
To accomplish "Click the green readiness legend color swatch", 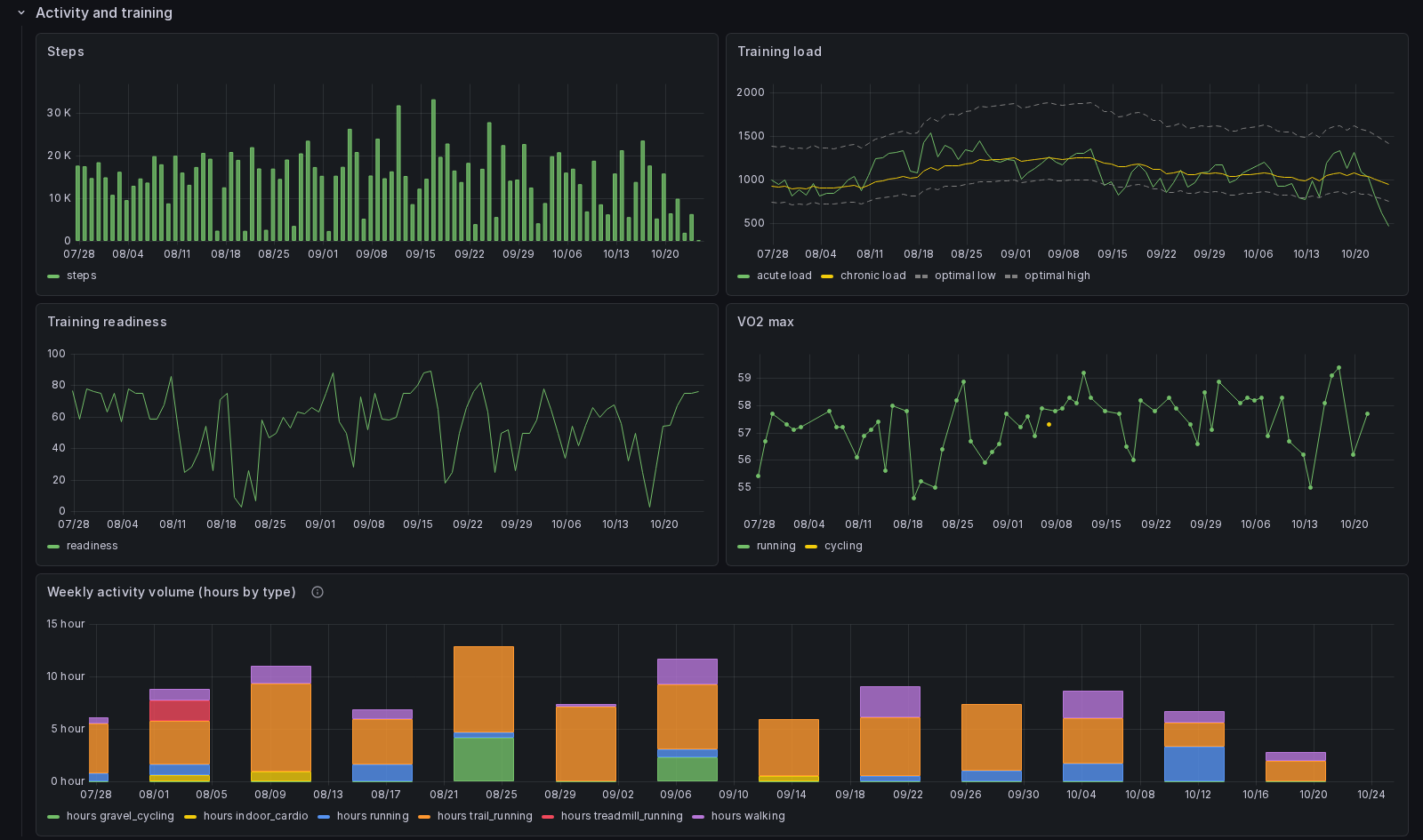I will pyautogui.click(x=53, y=547).
